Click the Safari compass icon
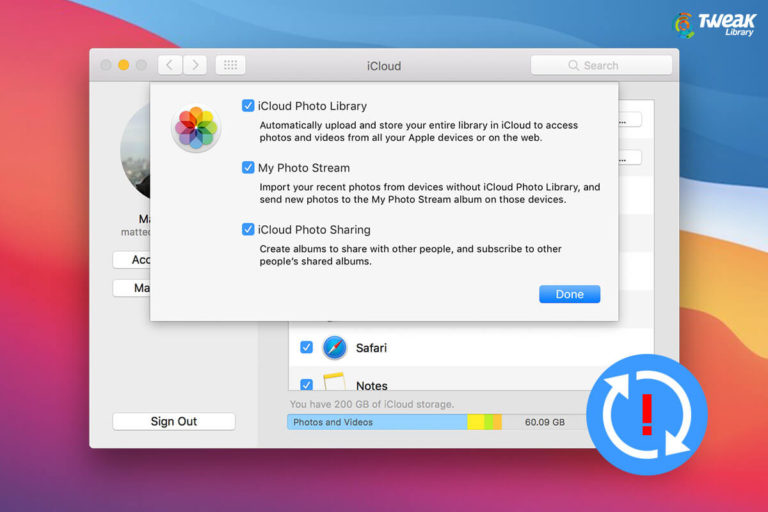This screenshot has height=512, width=768. click(x=335, y=347)
